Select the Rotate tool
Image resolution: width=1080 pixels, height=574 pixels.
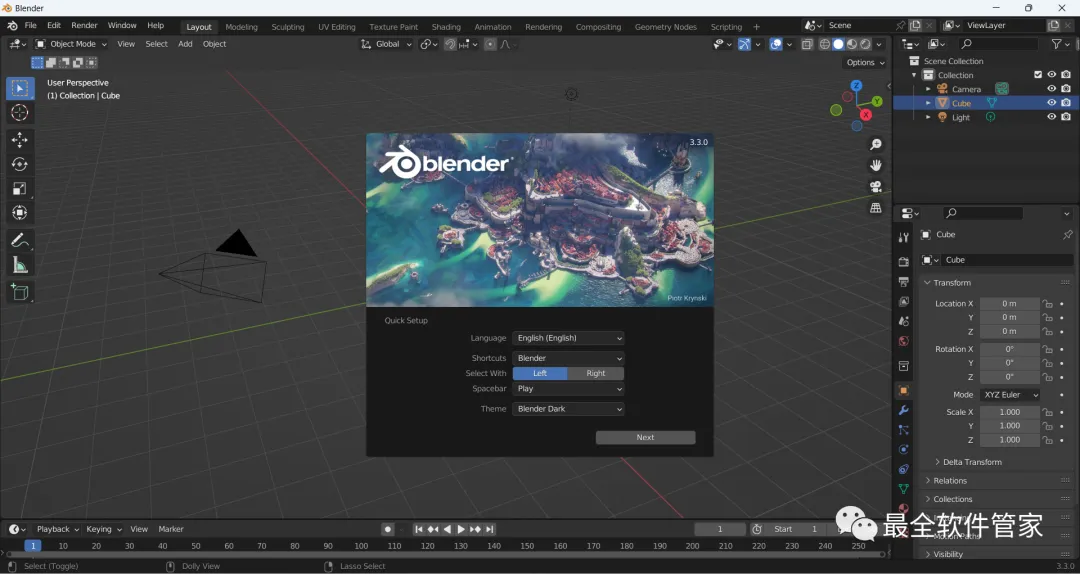pos(20,164)
